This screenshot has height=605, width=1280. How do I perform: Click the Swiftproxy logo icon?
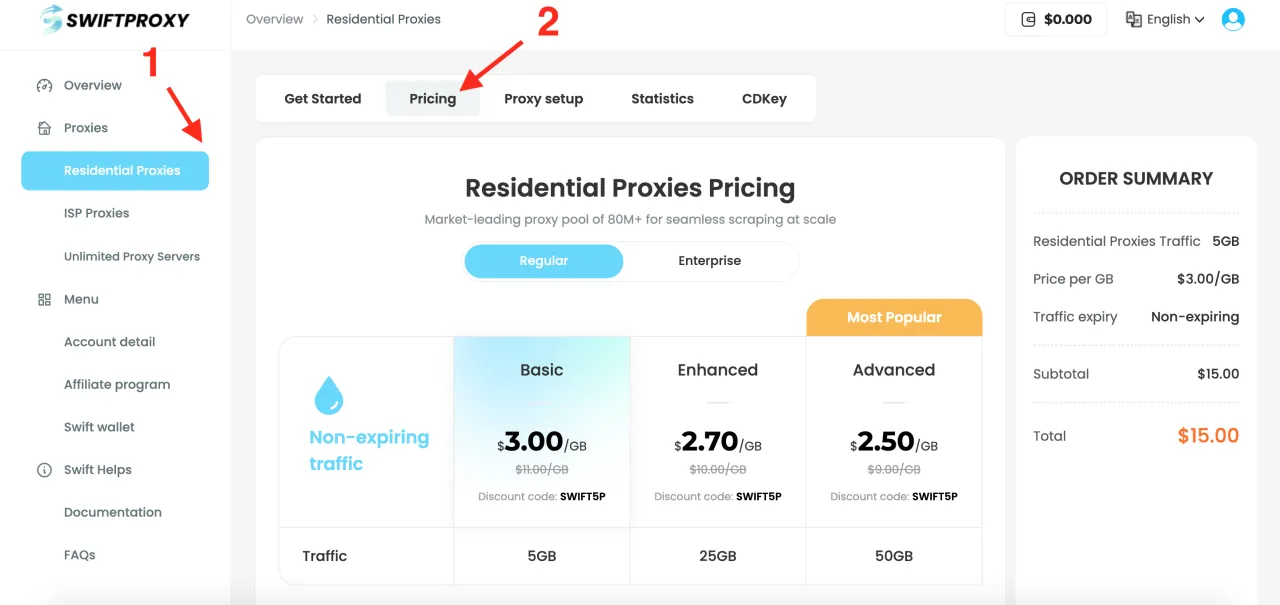[51, 19]
